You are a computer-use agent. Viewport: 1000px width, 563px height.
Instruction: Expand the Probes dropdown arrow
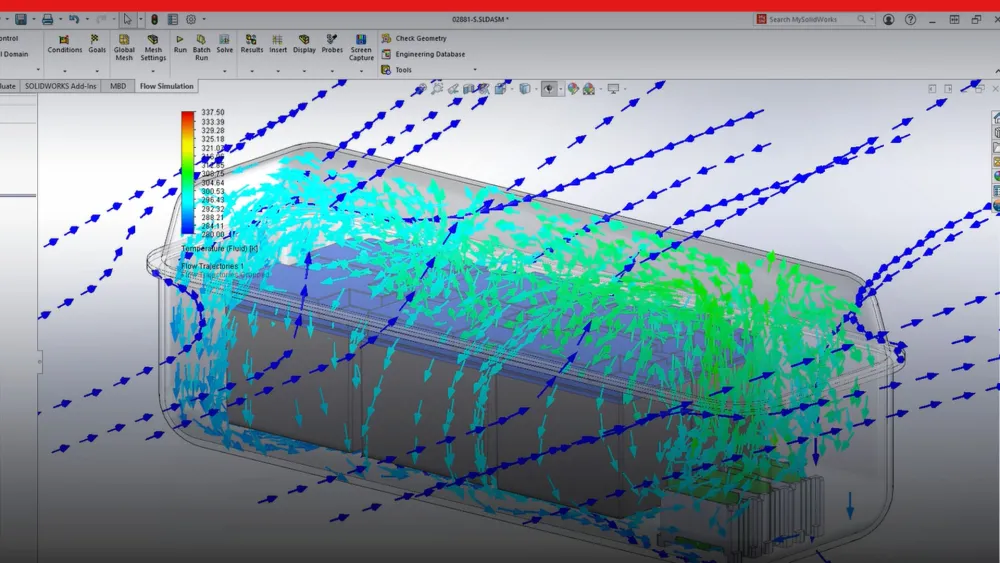[332, 71]
